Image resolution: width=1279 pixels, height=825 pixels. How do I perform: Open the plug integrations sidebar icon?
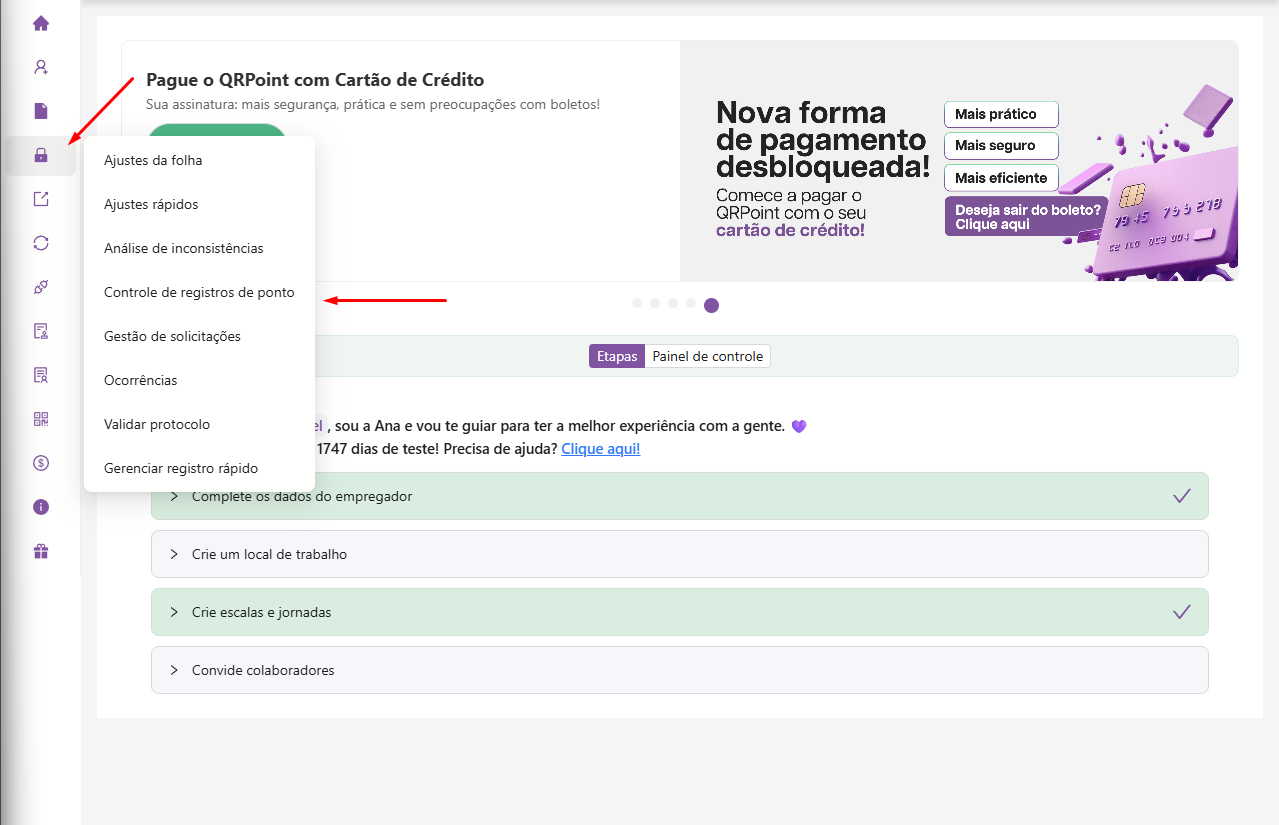coord(41,287)
